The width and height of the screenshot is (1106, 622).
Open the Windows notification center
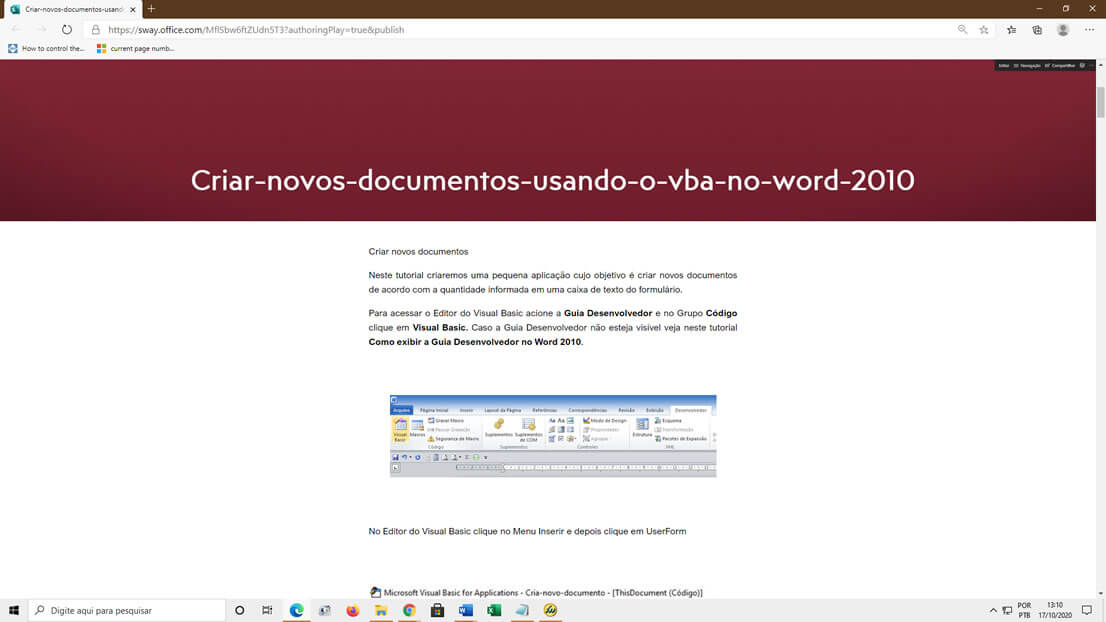1087,610
